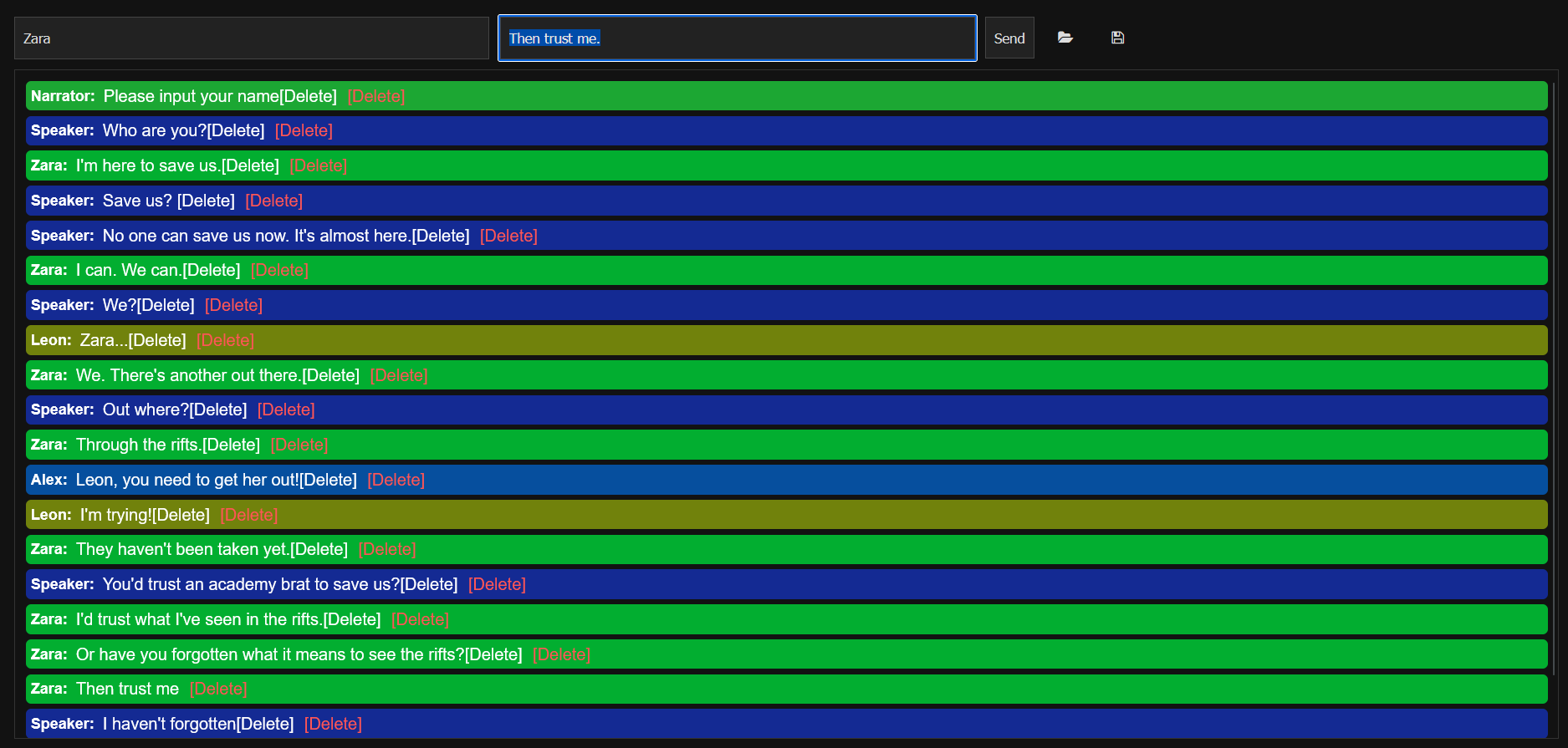Delete the 'Save us?' line
This screenshot has height=748, width=1568.
point(274,201)
